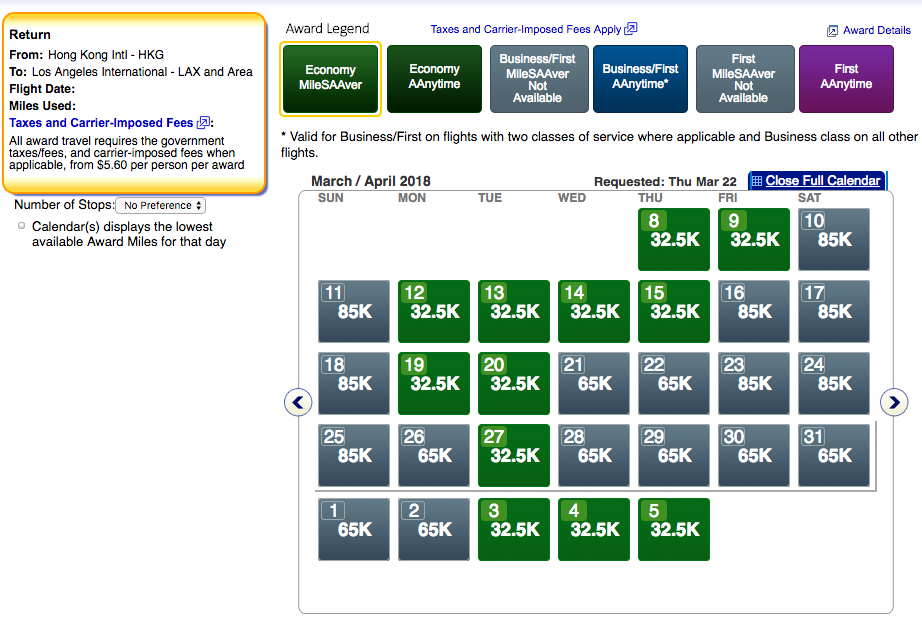Viewport: 922px width, 625px height.
Task: Select the Economy AAnytime award type
Action: pyautogui.click(x=434, y=78)
